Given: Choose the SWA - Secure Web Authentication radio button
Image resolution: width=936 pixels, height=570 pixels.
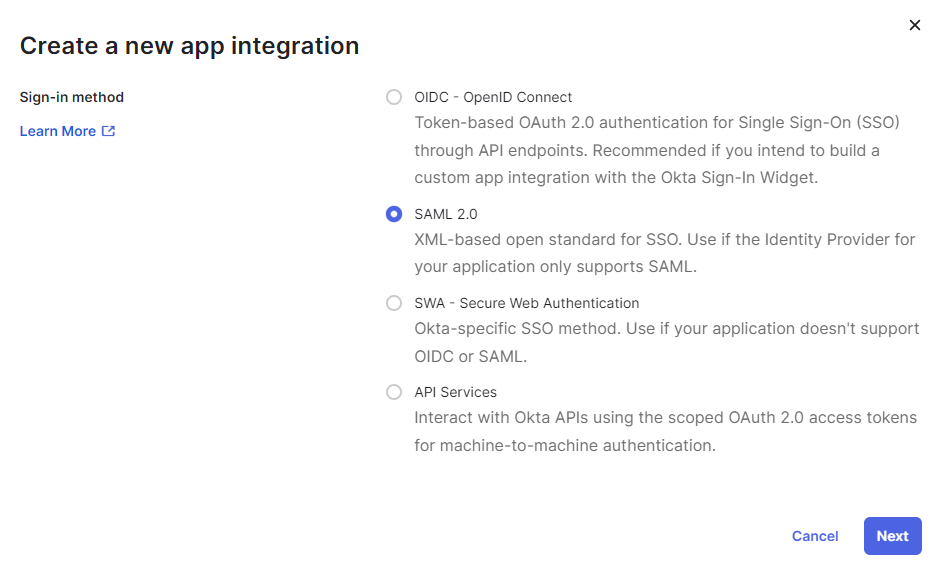Looking at the screenshot, I should click(x=394, y=303).
